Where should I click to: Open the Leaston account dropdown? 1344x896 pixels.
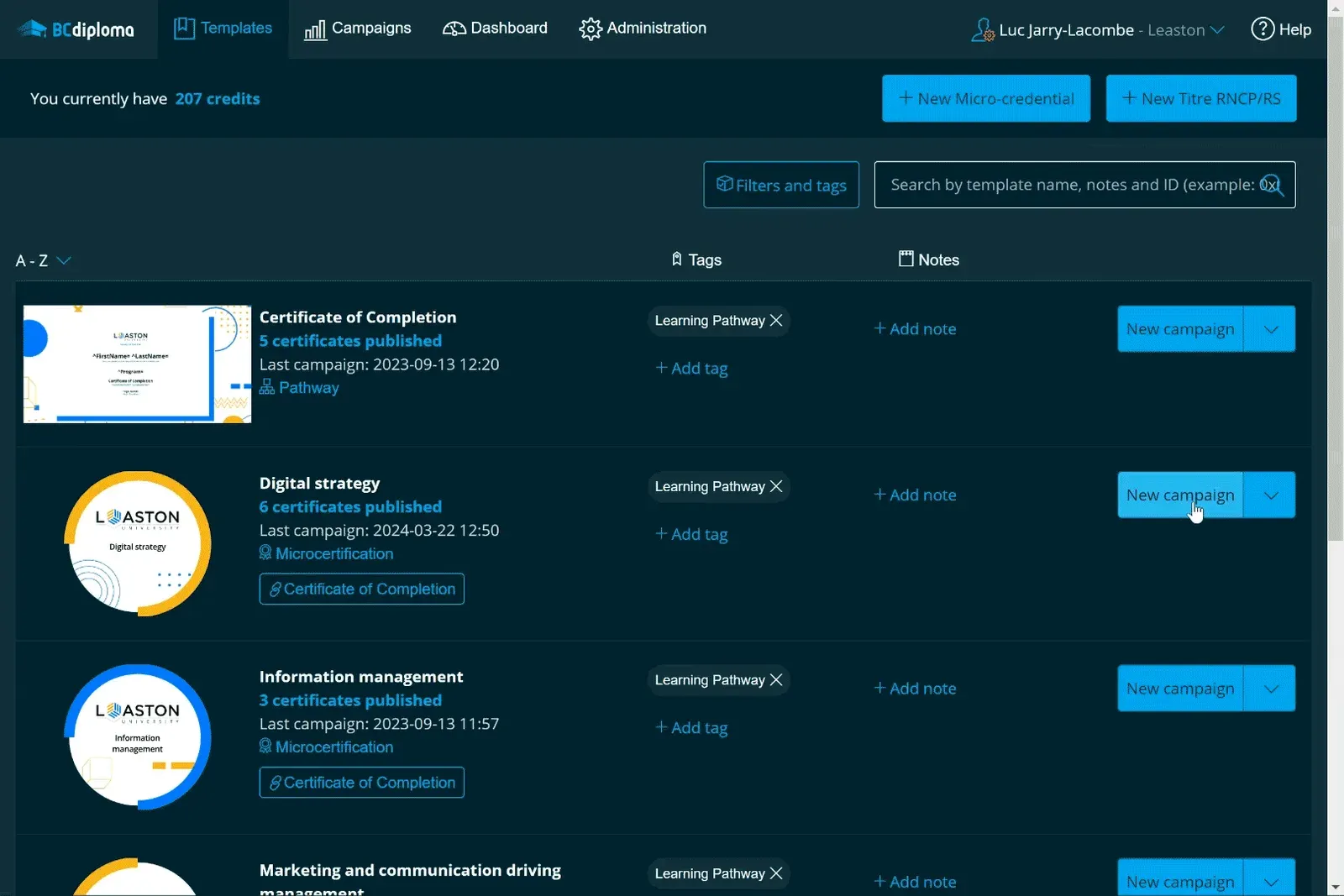click(1185, 30)
